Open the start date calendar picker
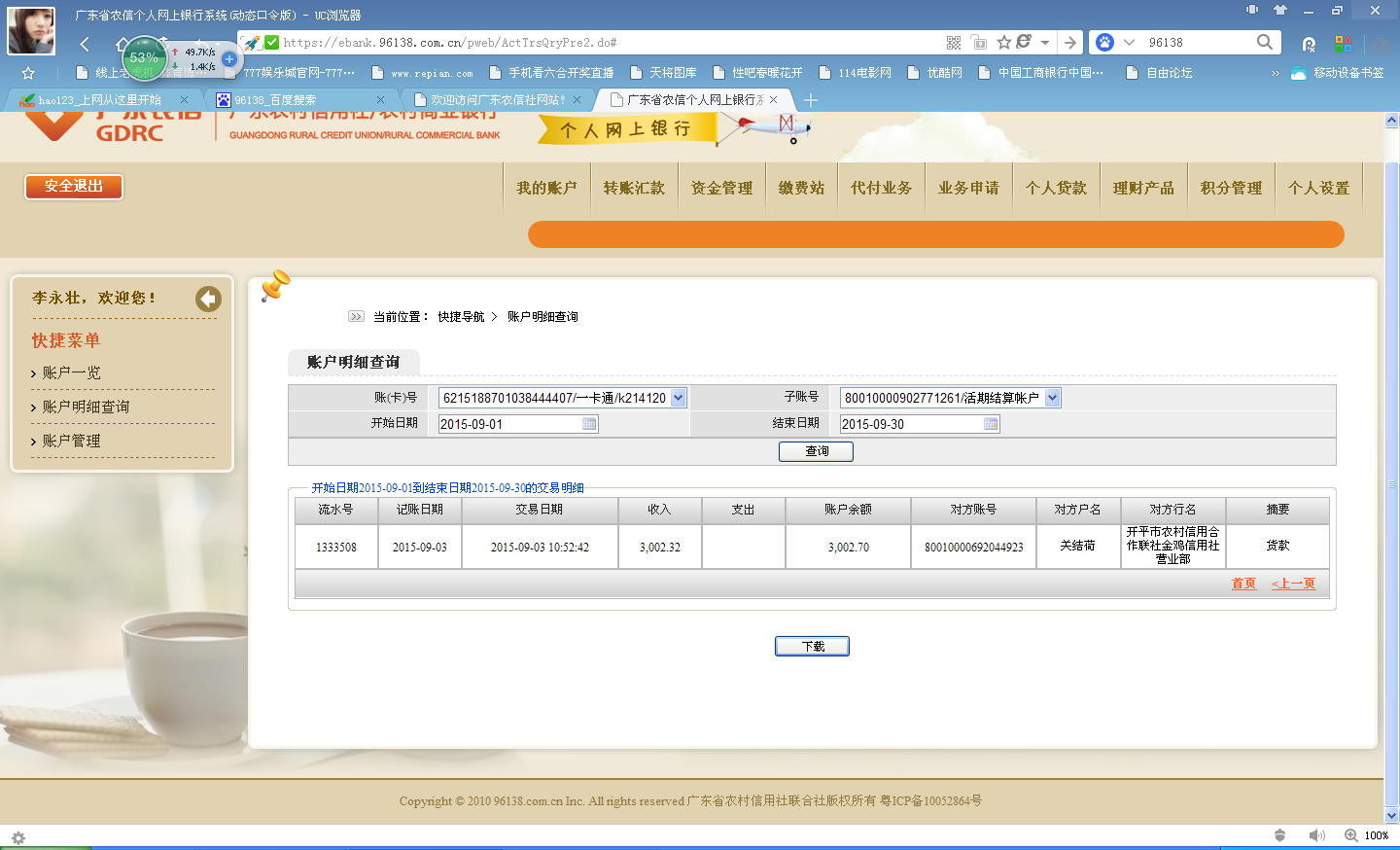 (589, 424)
